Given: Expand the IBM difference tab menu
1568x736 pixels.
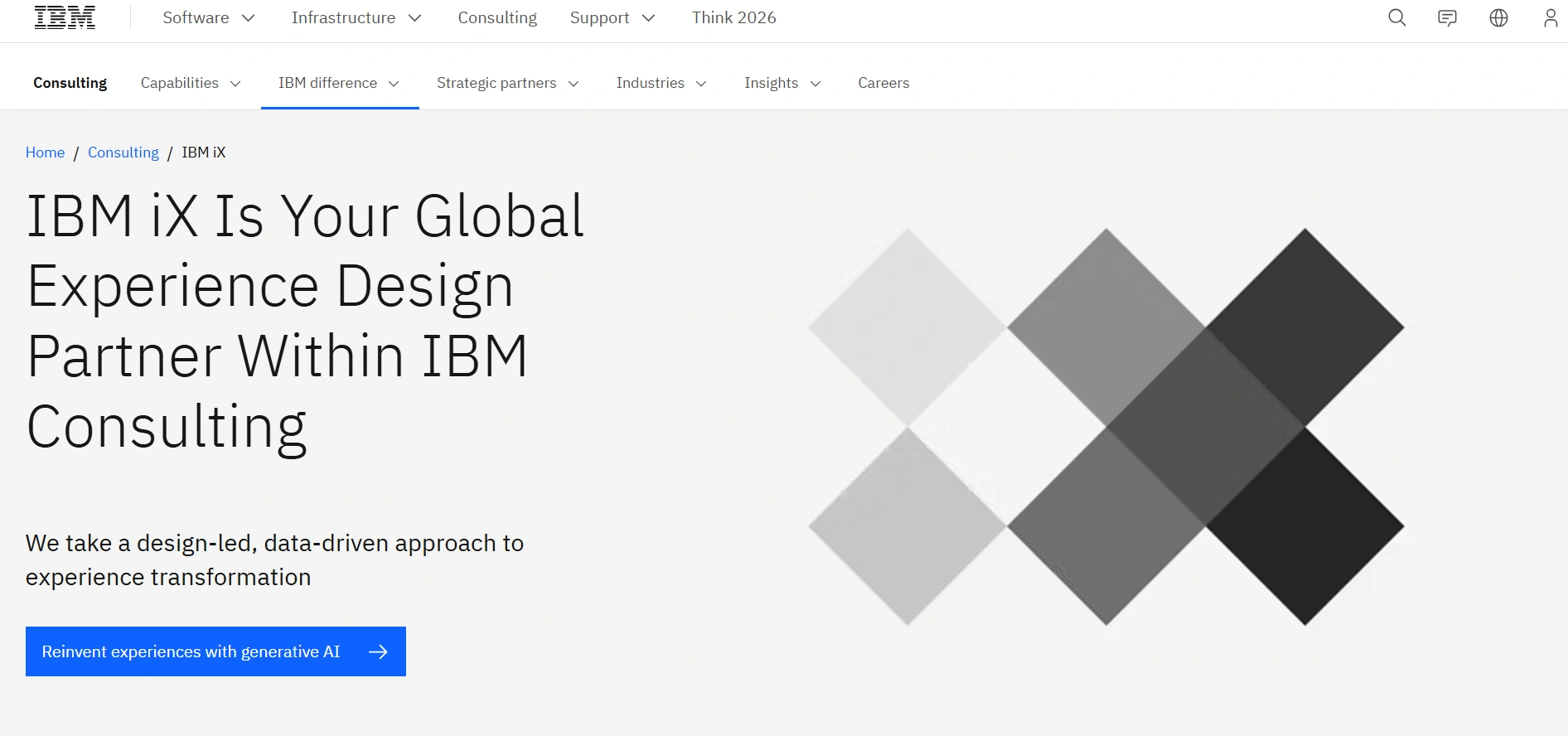Looking at the screenshot, I should 339,83.
